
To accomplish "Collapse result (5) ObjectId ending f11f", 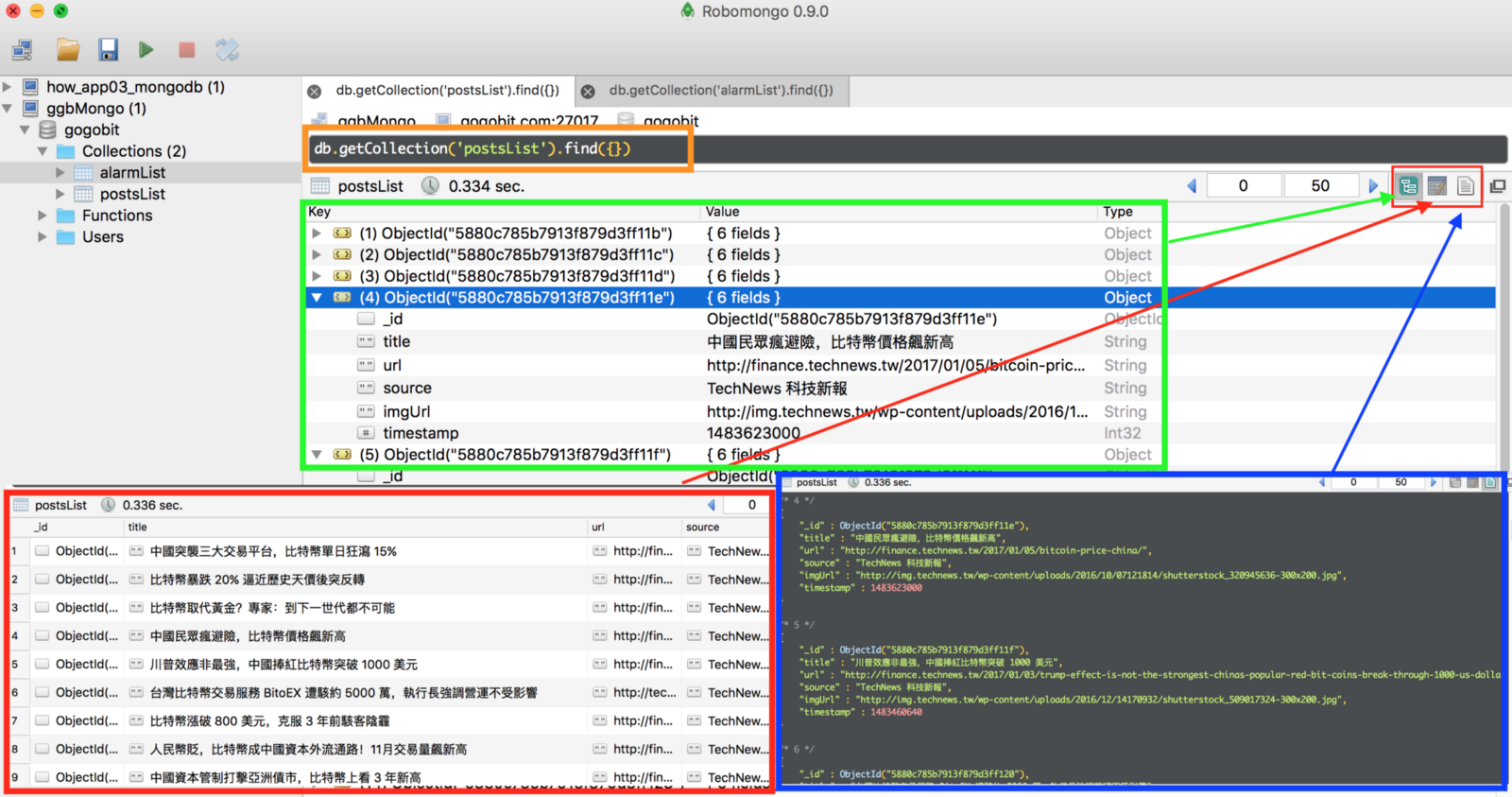I will click(x=317, y=455).
